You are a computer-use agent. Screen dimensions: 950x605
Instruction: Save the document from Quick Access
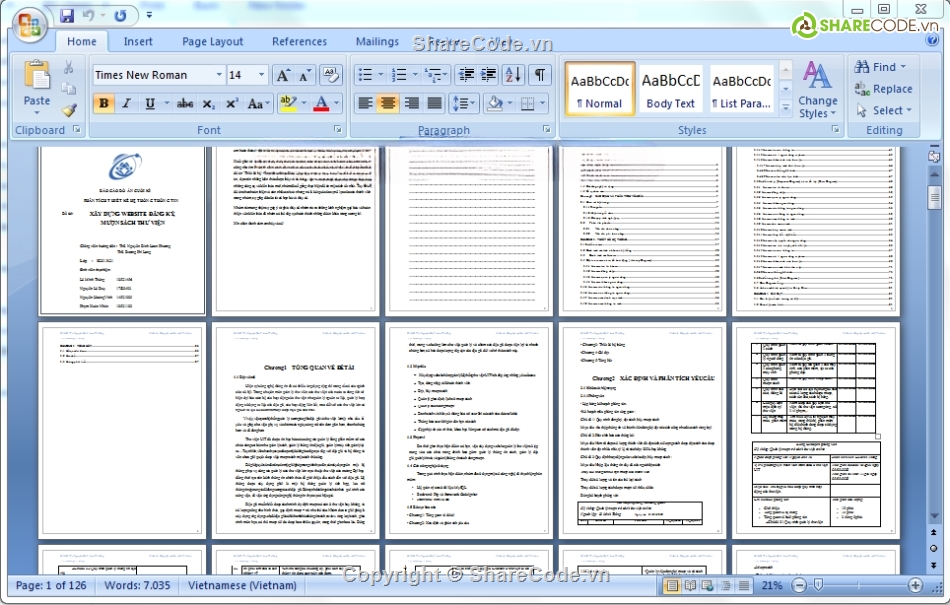coord(67,16)
